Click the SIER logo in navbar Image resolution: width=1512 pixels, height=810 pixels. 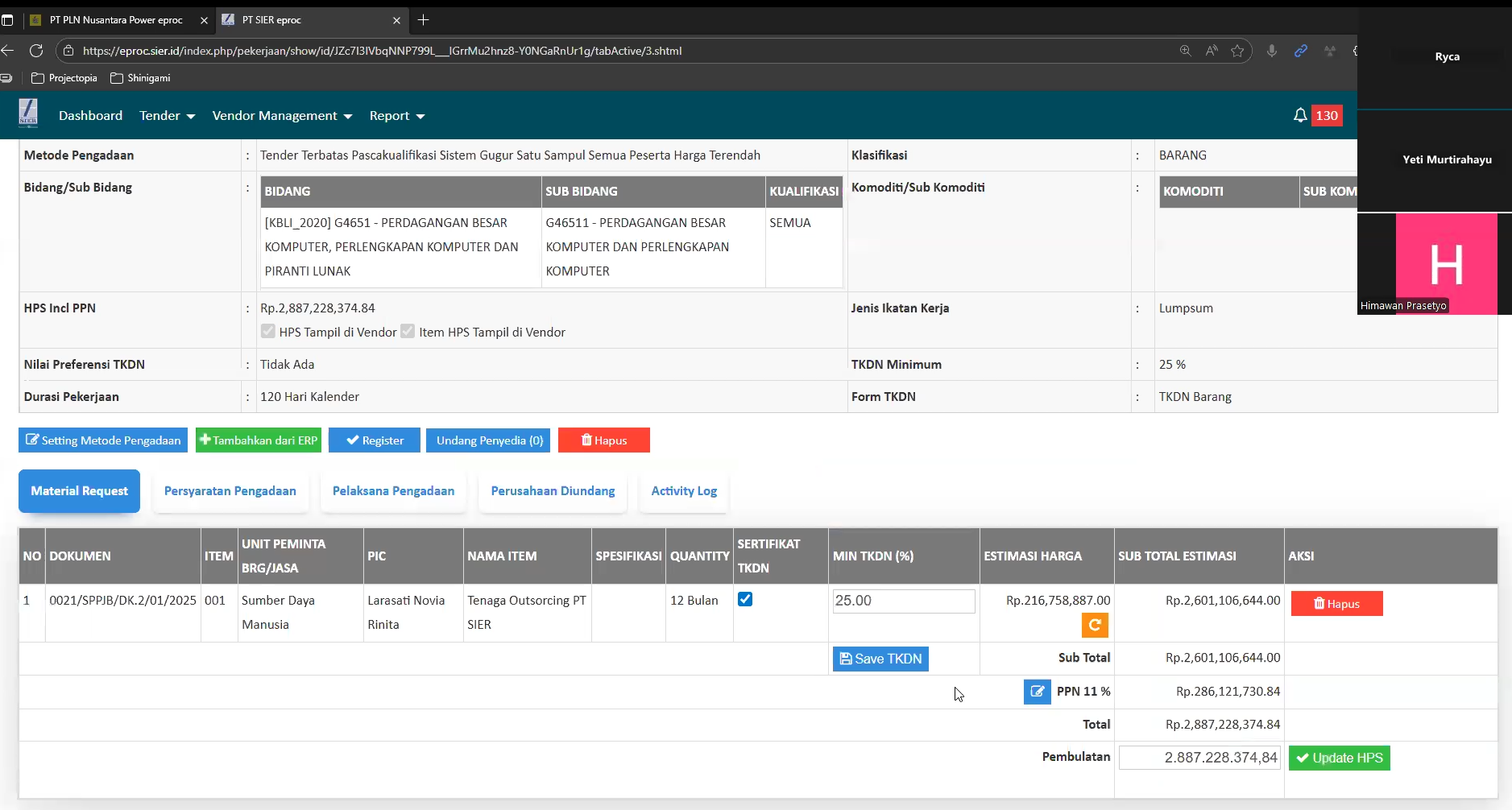28,114
